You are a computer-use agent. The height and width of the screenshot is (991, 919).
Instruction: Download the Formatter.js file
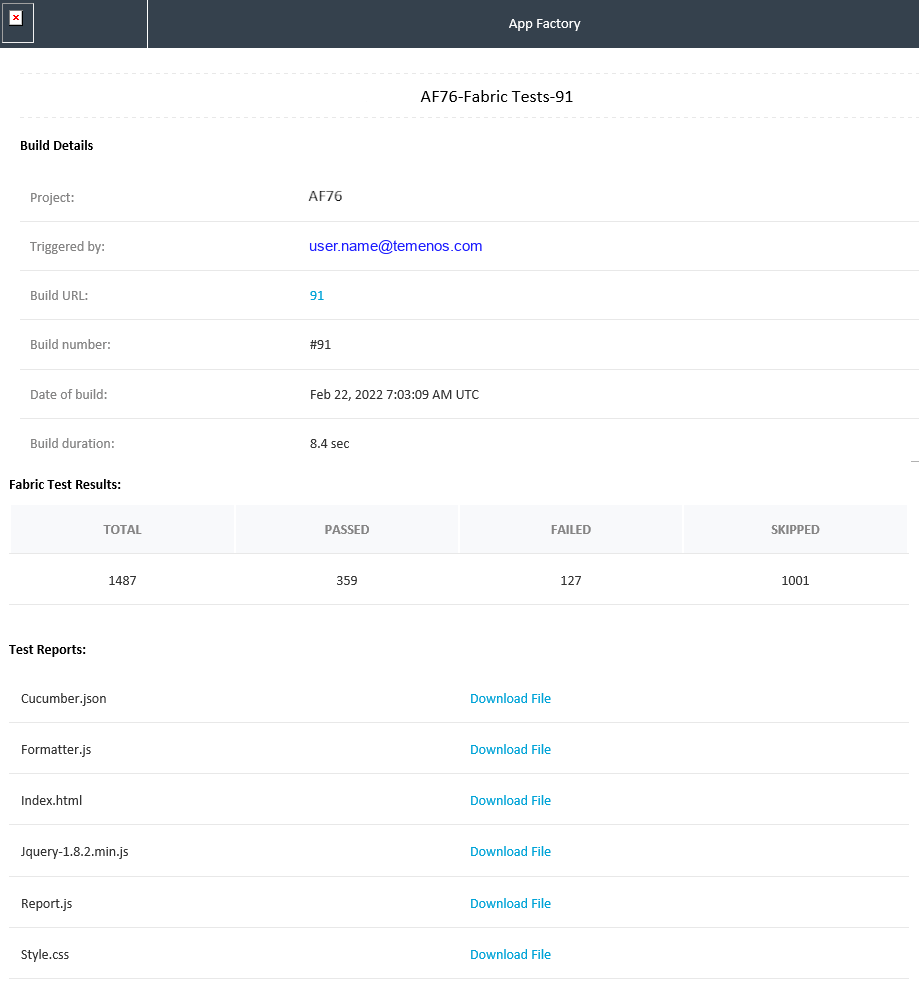[x=510, y=750]
